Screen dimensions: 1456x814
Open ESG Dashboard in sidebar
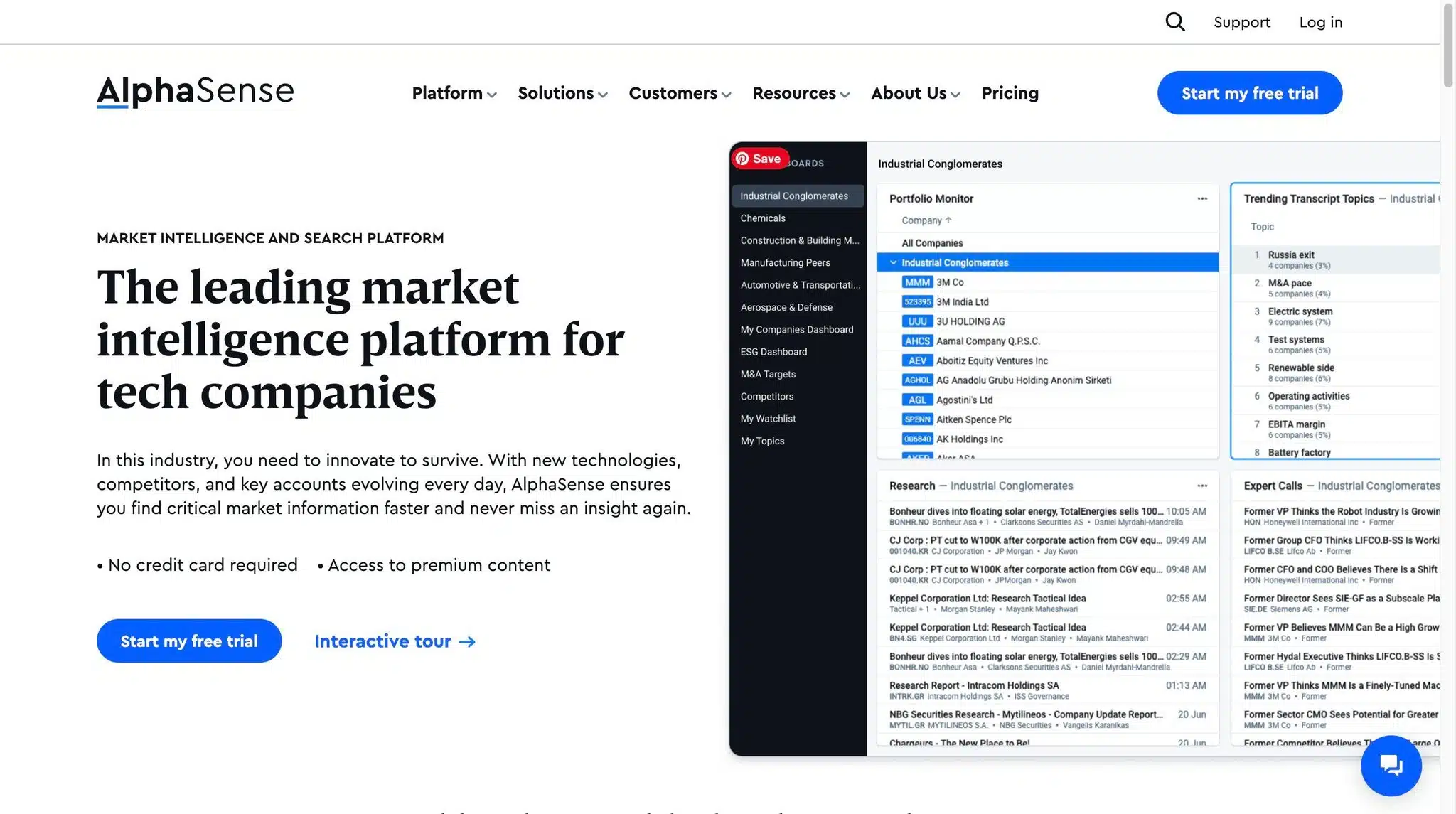[x=773, y=352]
